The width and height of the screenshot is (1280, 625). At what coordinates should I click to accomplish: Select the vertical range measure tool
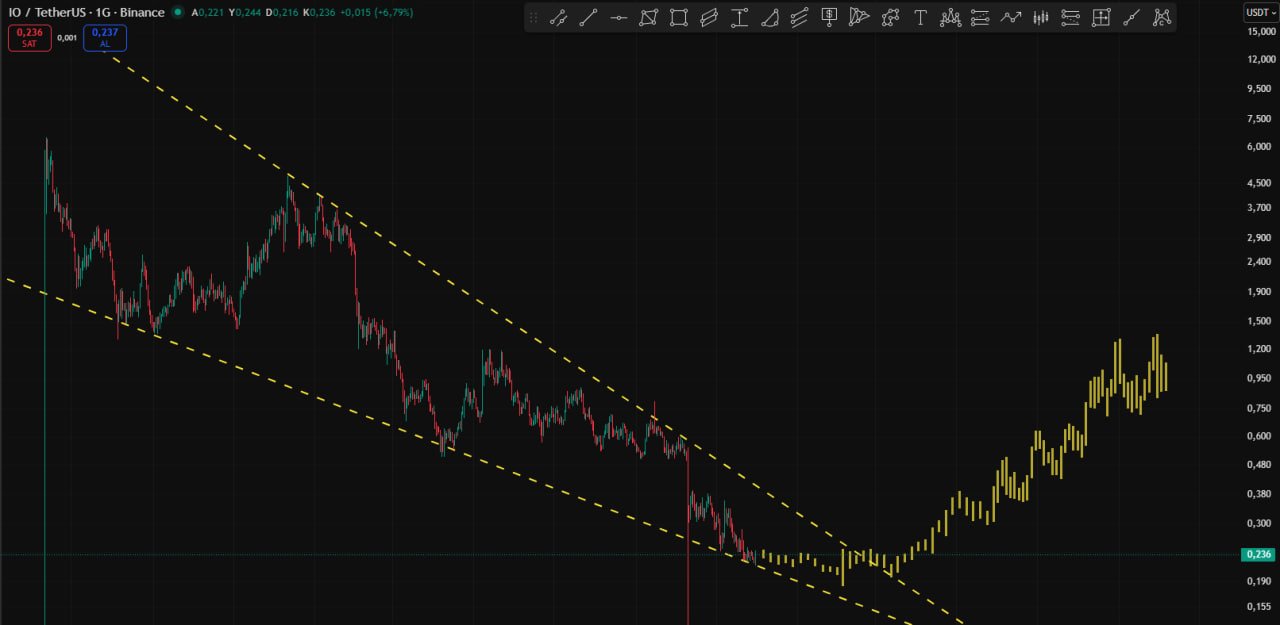(739, 17)
